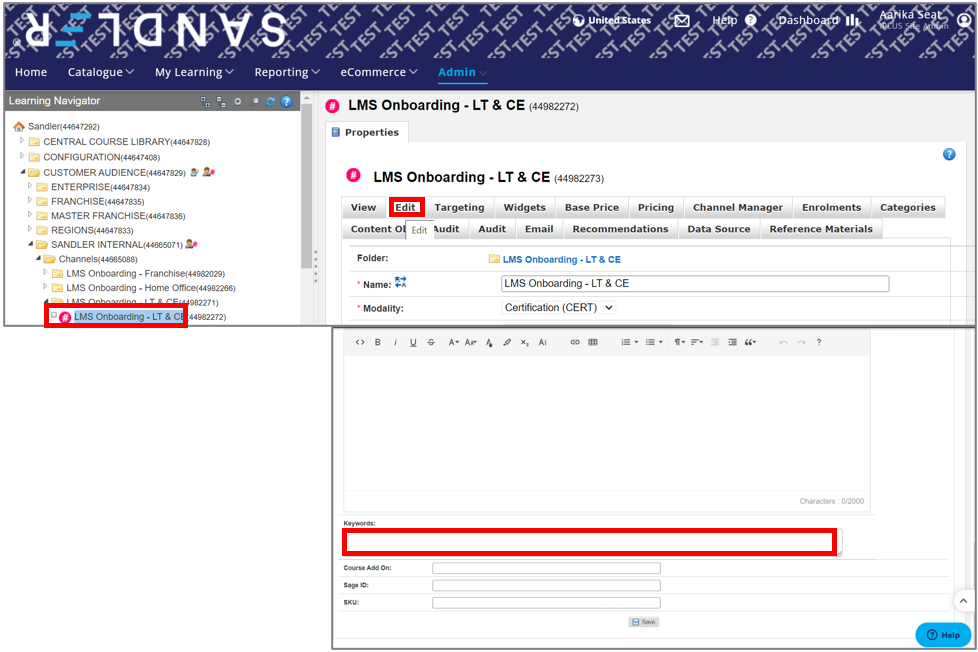Image resolution: width=978 pixels, height=652 pixels.
Task: Collapse the CUSTOMER AUDIENCE folder
Action: [x=22, y=172]
